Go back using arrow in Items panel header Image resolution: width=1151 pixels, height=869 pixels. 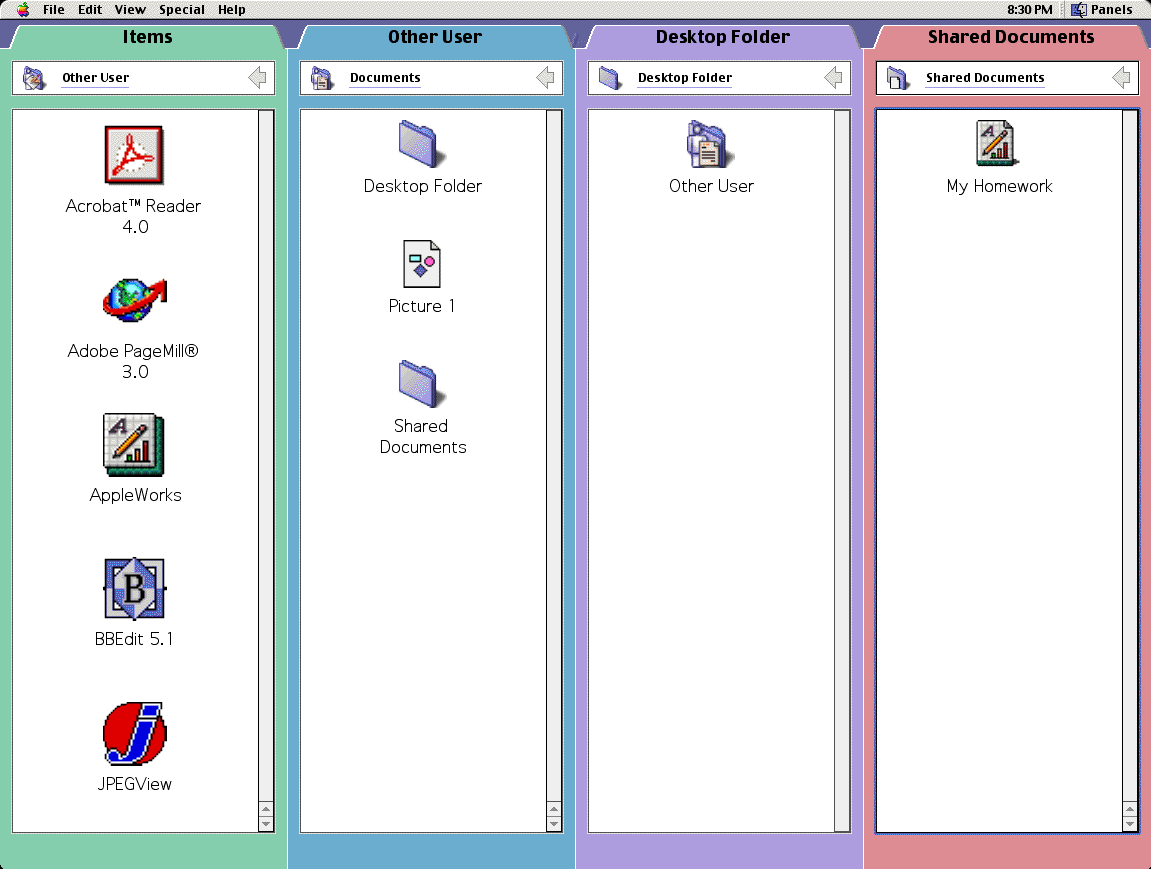pos(257,78)
